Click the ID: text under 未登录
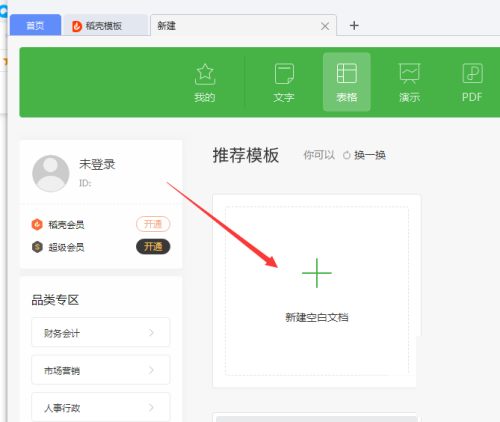The height and width of the screenshot is (422, 500). coord(85,183)
